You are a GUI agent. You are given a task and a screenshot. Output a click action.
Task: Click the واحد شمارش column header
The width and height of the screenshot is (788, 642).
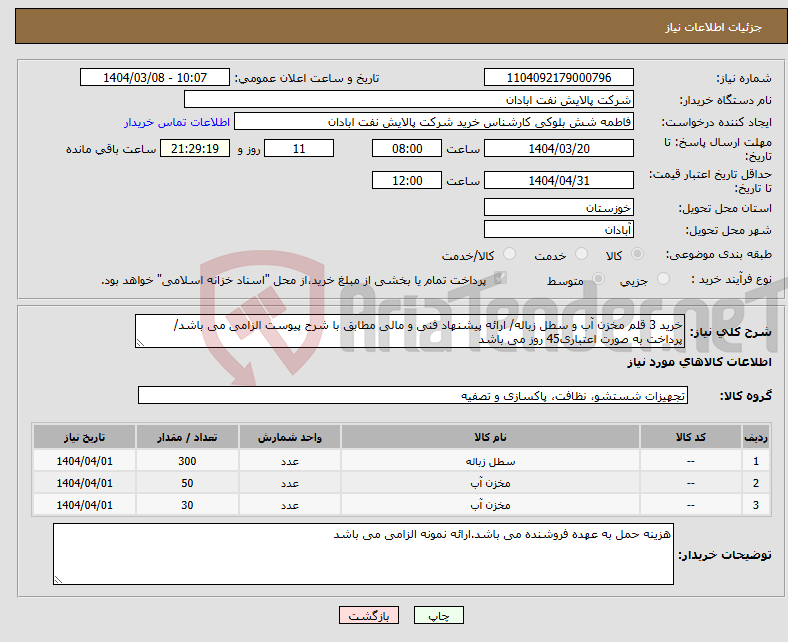290,437
